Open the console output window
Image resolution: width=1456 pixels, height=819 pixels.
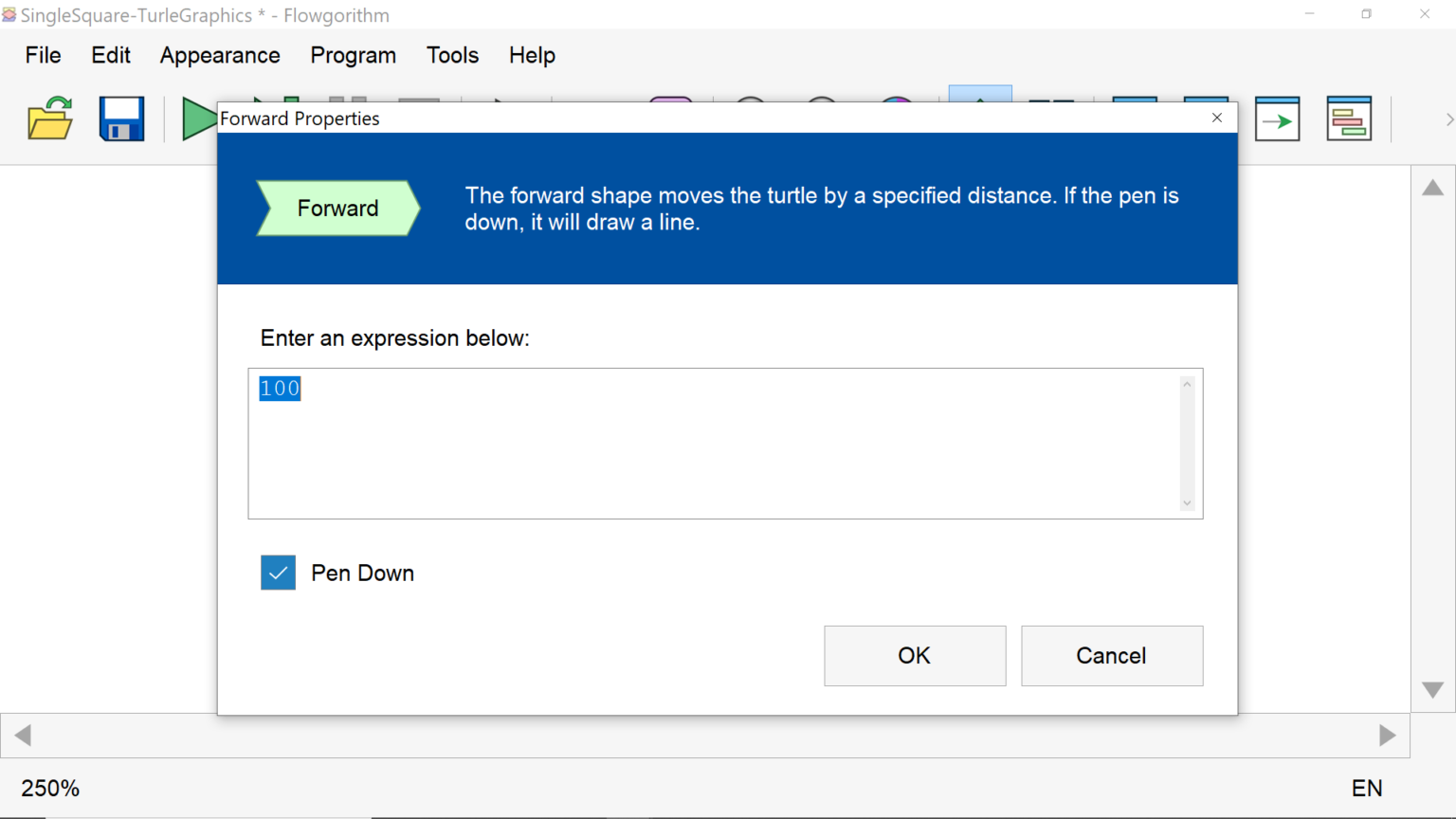click(1277, 118)
